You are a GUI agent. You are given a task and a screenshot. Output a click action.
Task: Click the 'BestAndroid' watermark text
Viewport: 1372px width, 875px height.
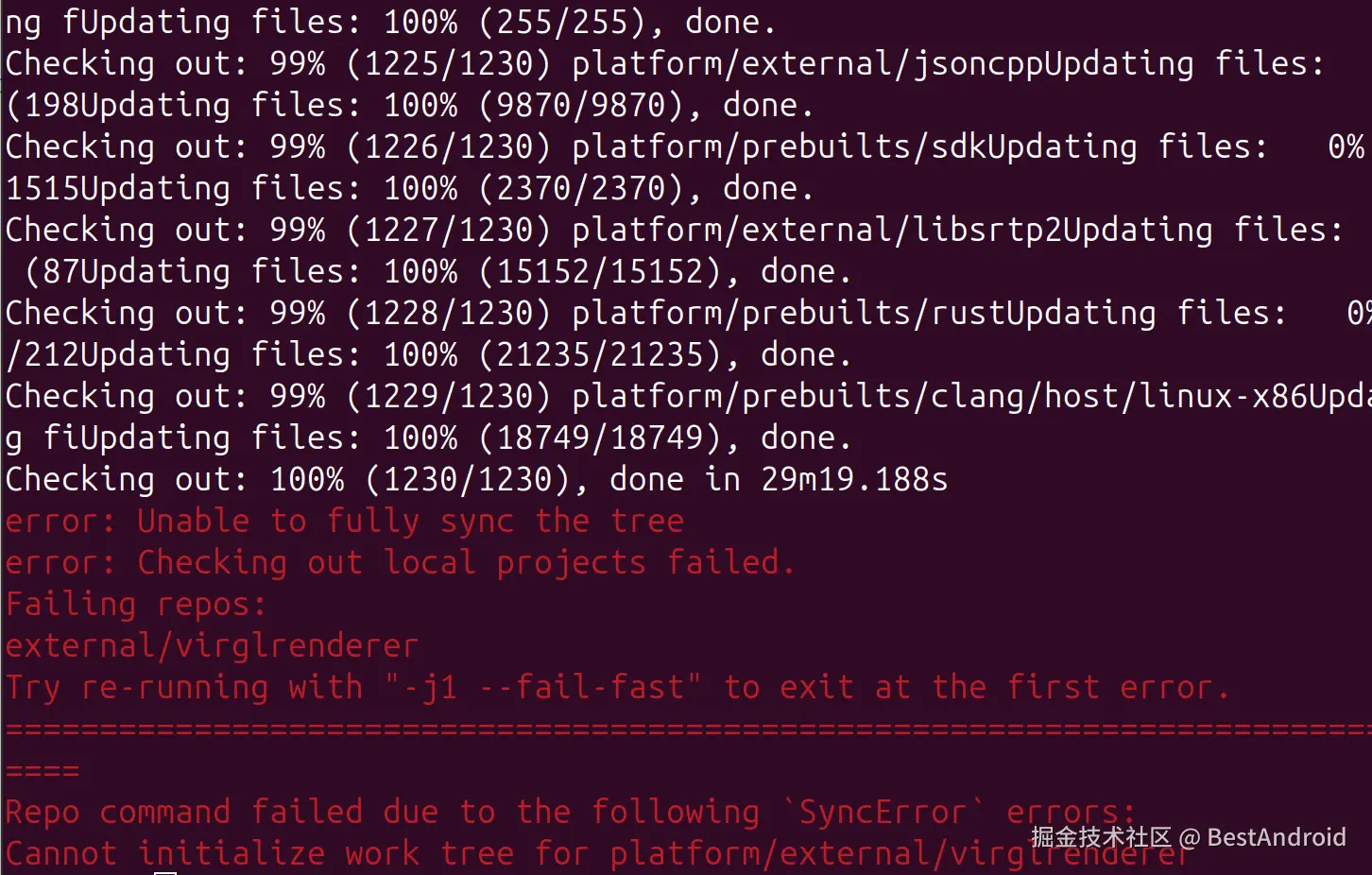click(1276, 837)
